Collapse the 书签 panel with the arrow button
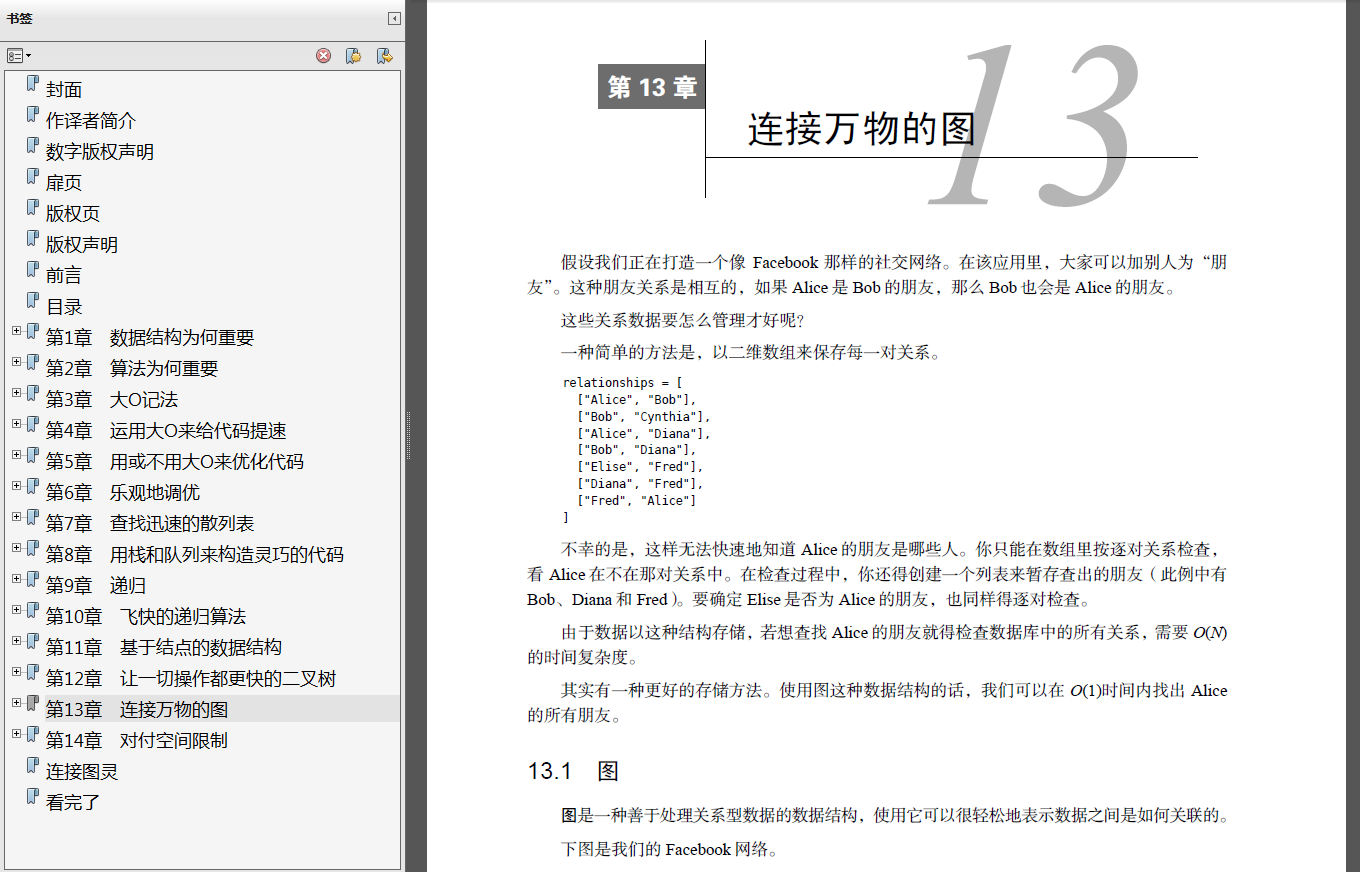Image resolution: width=1360 pixels, height=872 pixels. (395, 18)
